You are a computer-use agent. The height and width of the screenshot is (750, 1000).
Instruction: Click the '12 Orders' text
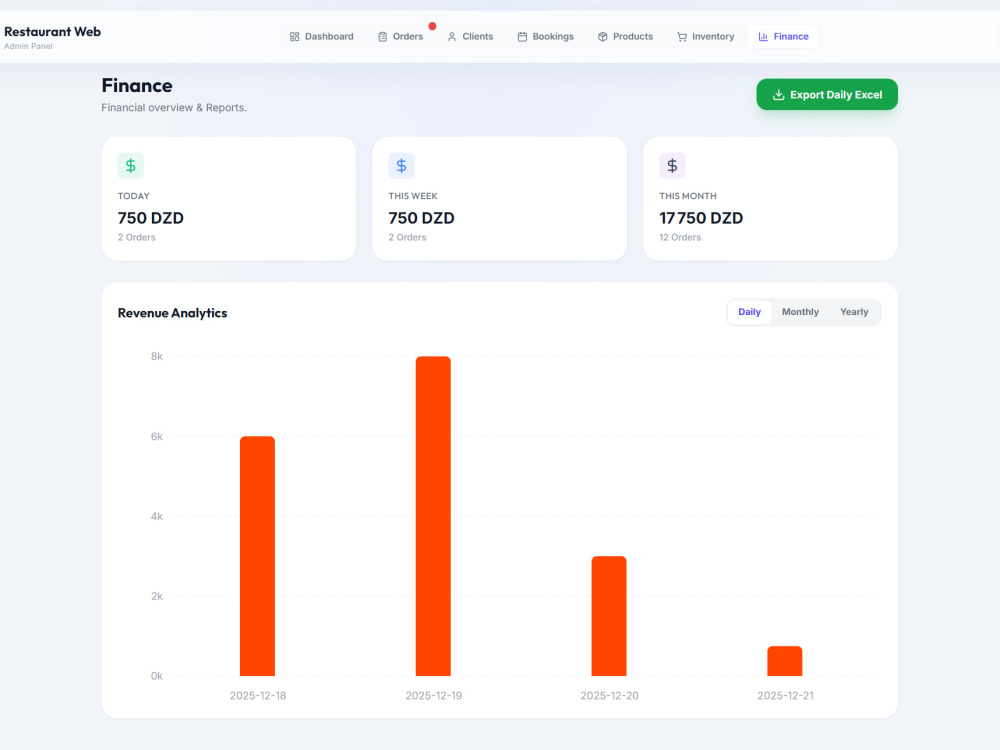(x=680, y=237)
